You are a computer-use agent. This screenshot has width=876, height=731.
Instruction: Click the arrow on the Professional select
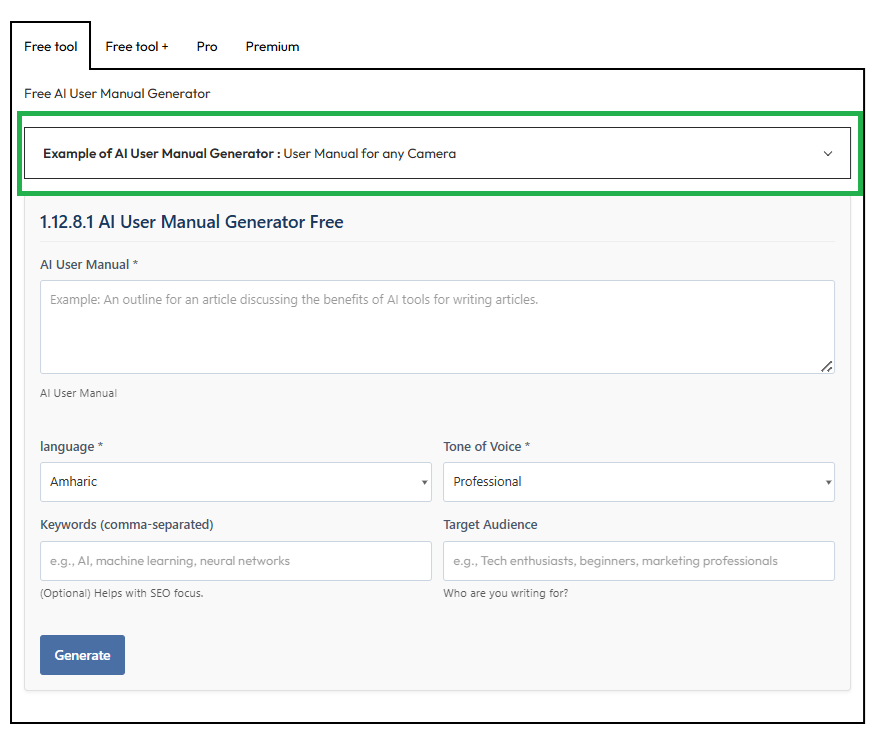(x=828, y=483)
